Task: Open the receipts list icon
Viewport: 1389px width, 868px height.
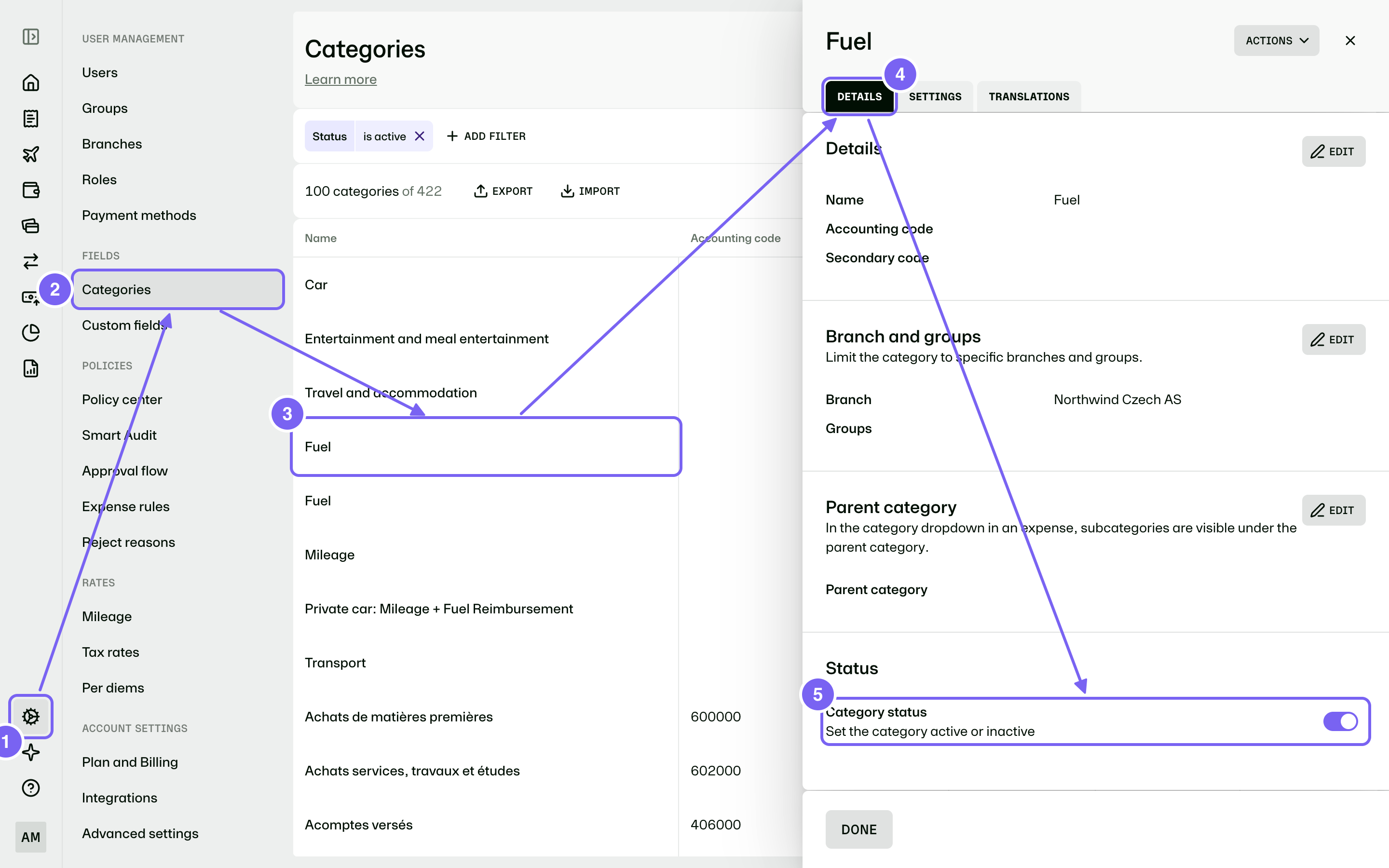Action: (30, 118)
